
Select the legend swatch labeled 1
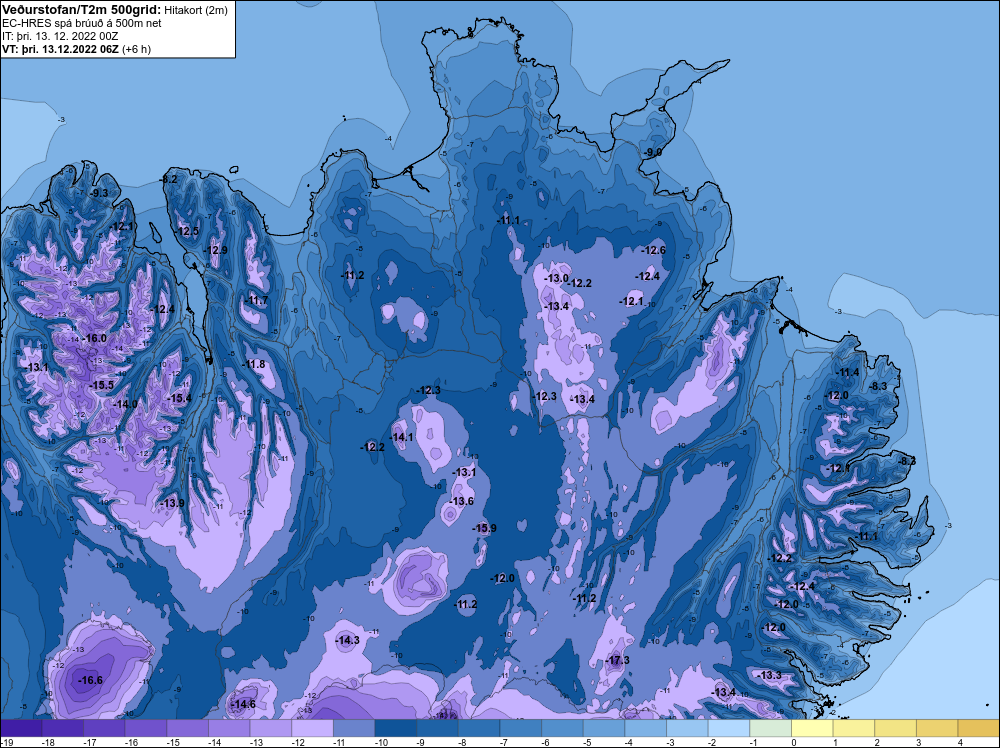854,728
